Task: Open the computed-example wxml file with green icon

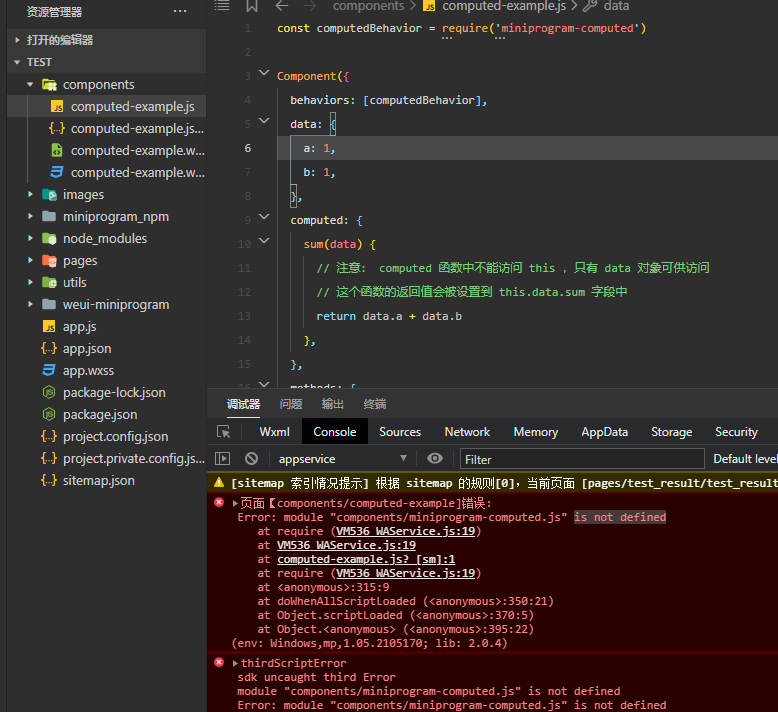Action: click(x=107, y=150)
